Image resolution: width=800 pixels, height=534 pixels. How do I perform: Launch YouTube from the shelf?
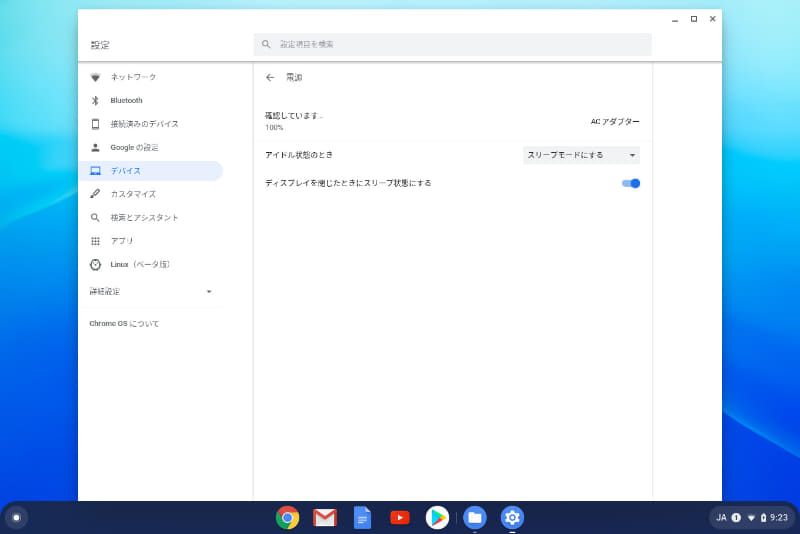400,518
